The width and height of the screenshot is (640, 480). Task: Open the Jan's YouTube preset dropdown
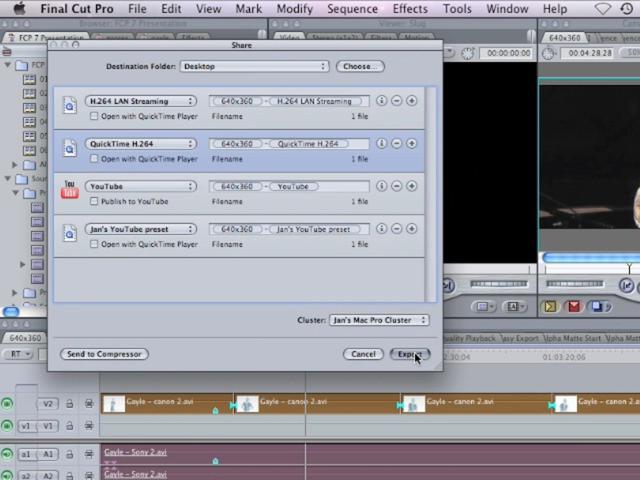coord(141,229)
